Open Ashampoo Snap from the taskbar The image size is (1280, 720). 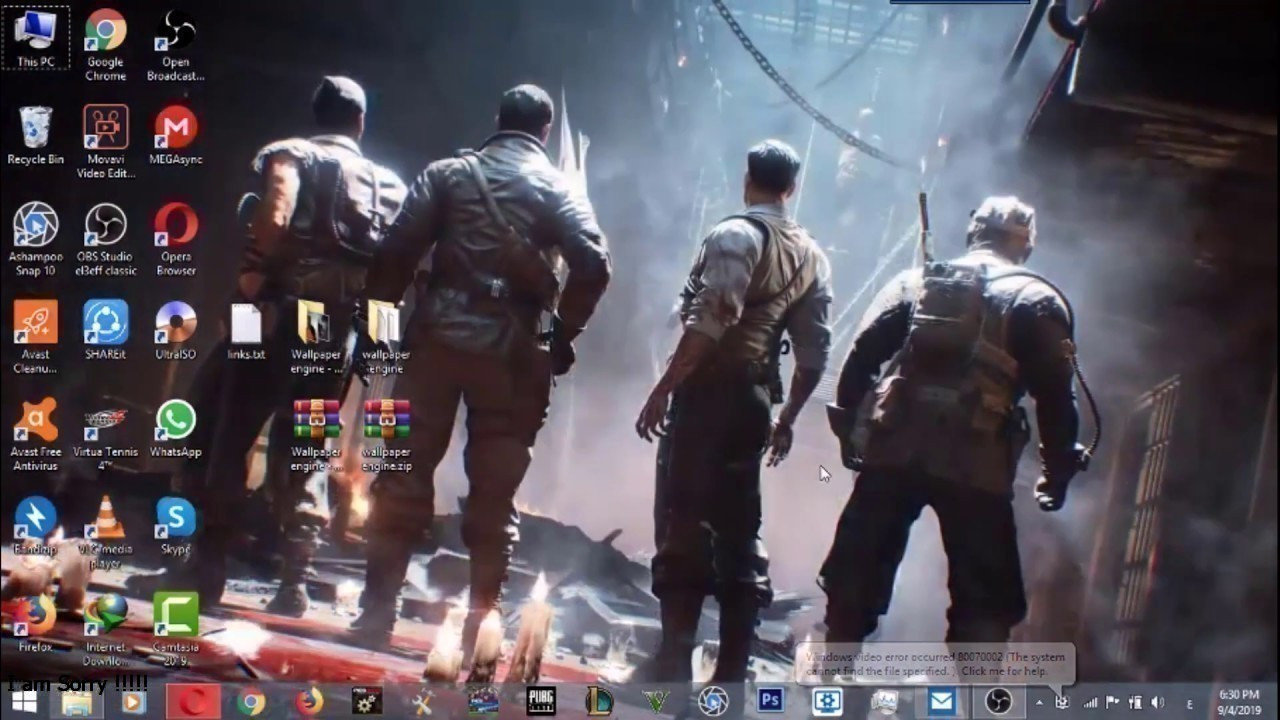(713, 702)
